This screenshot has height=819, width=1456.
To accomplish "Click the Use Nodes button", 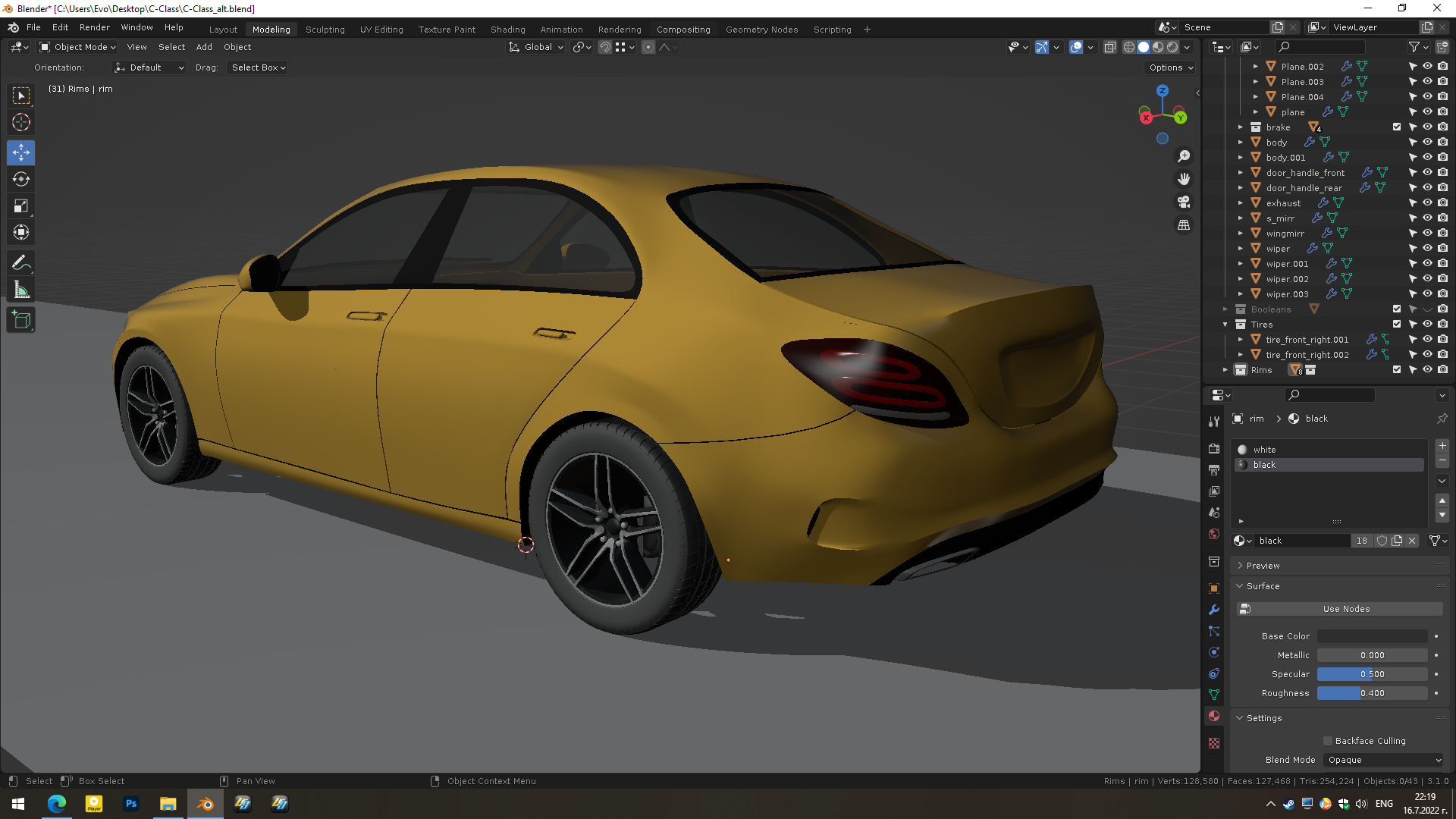I will (x=1345, y=609).
